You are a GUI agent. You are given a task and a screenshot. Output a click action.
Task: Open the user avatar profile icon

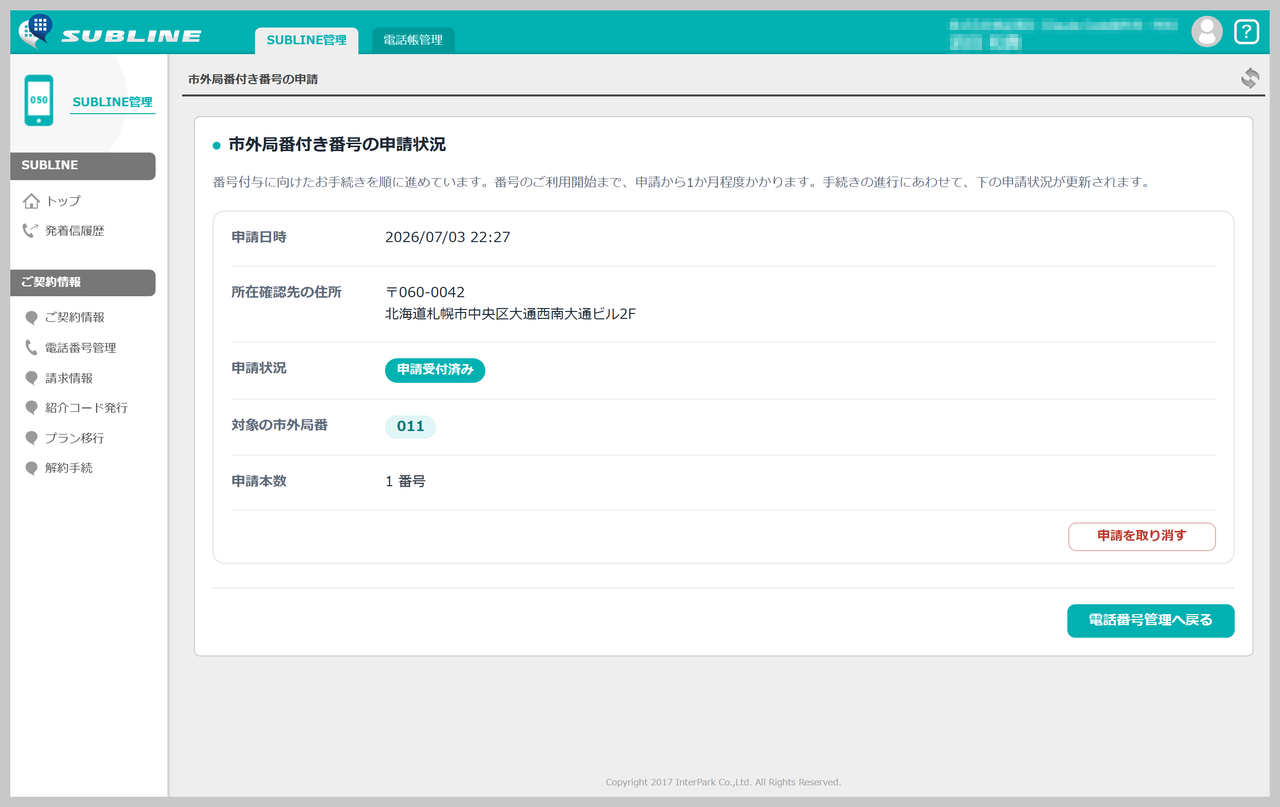1207,32
